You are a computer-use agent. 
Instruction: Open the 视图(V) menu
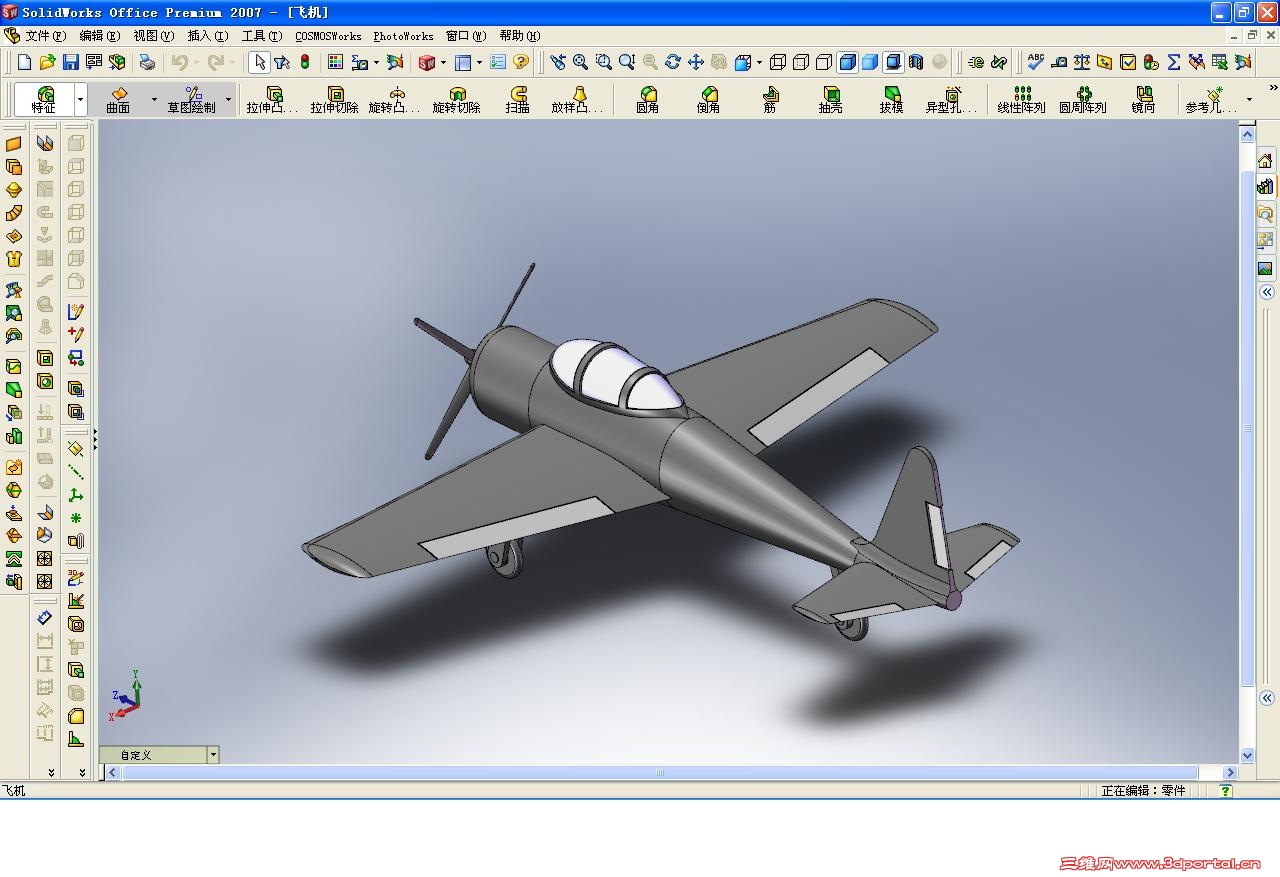tap(154, 36)
